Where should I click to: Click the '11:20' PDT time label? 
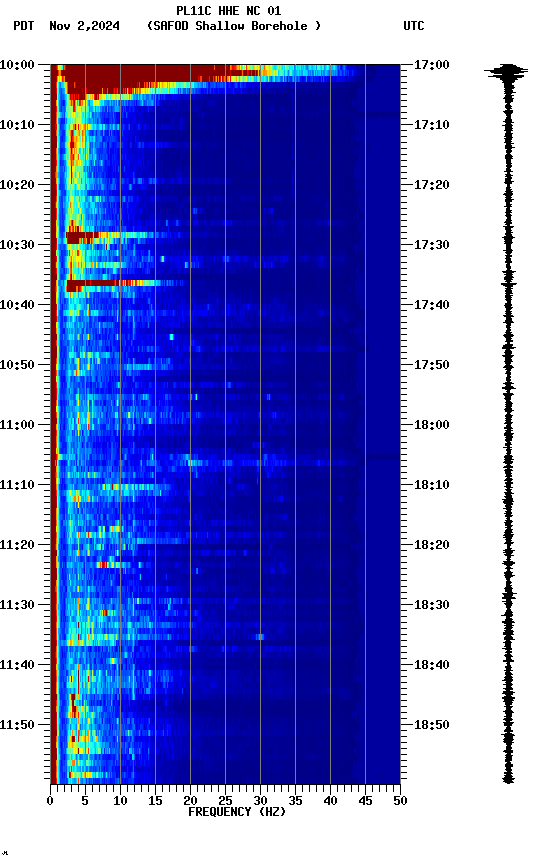(x=17, y=546)
